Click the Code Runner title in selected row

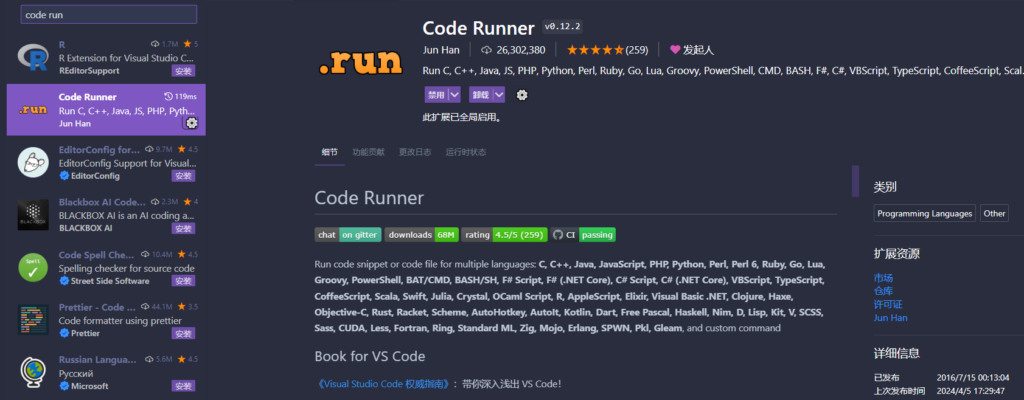88,97
